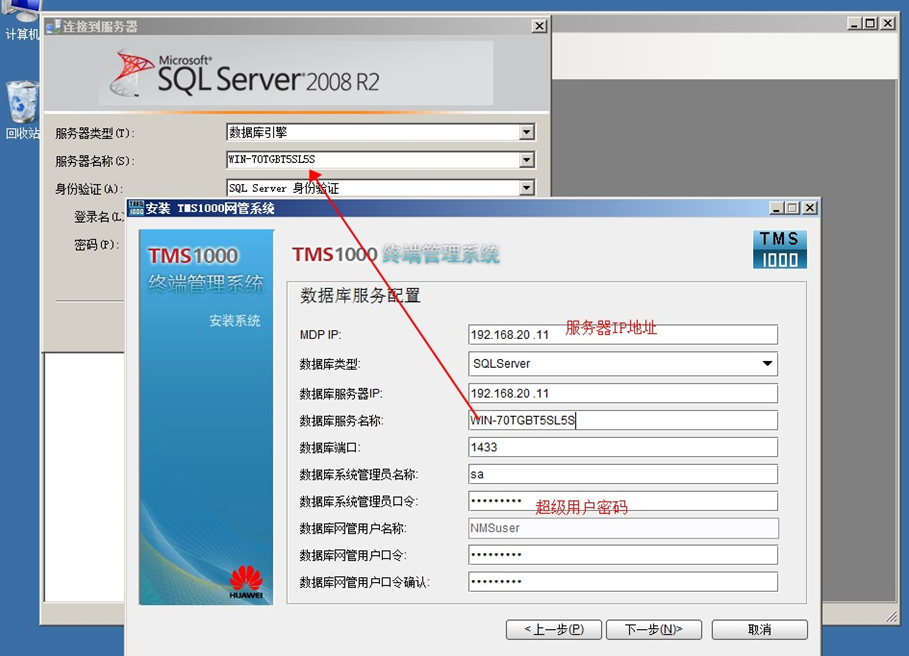This screenshot has width=909, height=656.
Task: Minimize the background management studio window
Action: (x=855, y=23)
